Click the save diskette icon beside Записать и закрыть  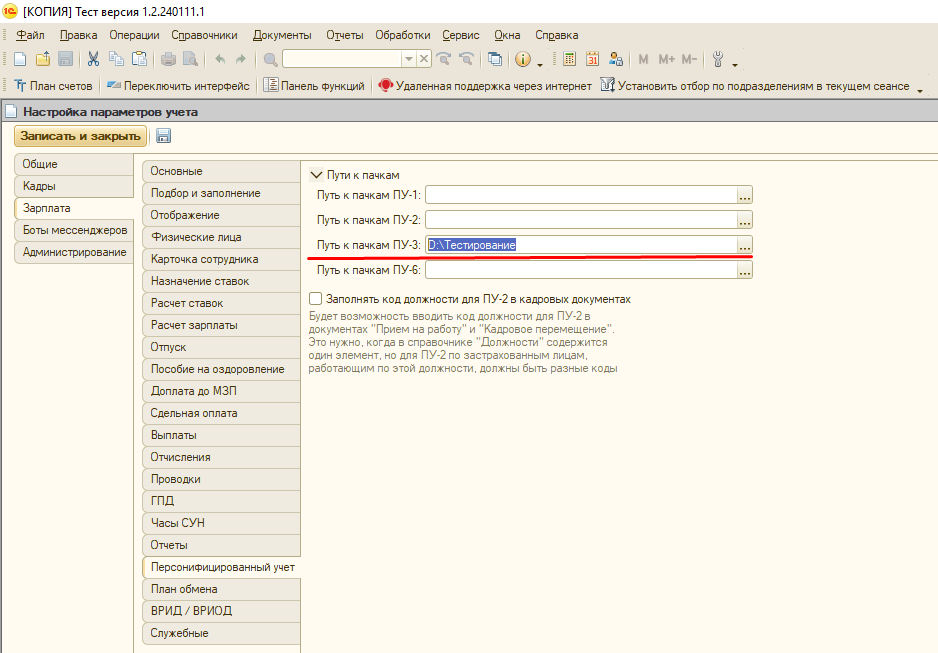(163, 136)
